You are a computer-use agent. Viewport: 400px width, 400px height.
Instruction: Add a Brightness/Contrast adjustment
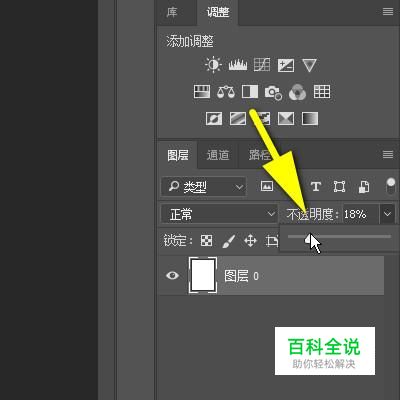click(213, 65)
